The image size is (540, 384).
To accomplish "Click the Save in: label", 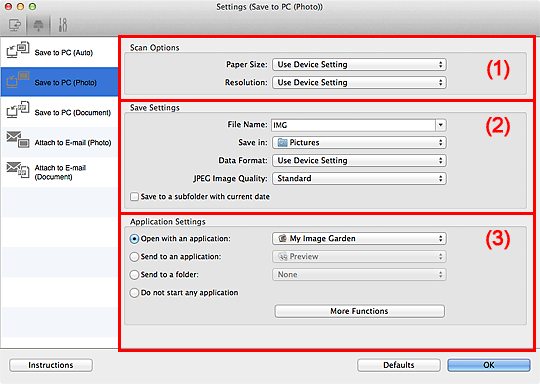I will tap(253, 142).
